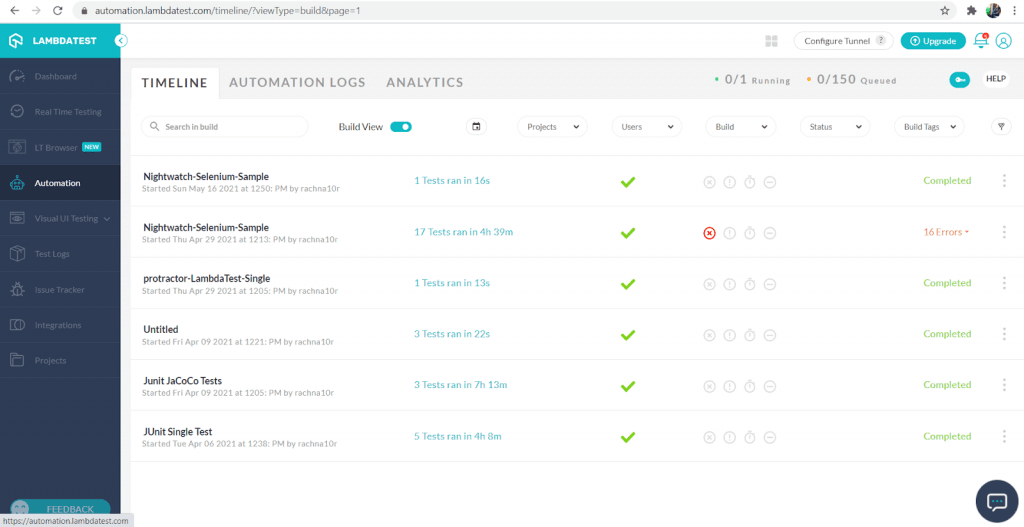Image resolution: width=1024 pixels, height=527 pixels.
Task: Open the Status dropdown filter
Action: pos(834,127)
